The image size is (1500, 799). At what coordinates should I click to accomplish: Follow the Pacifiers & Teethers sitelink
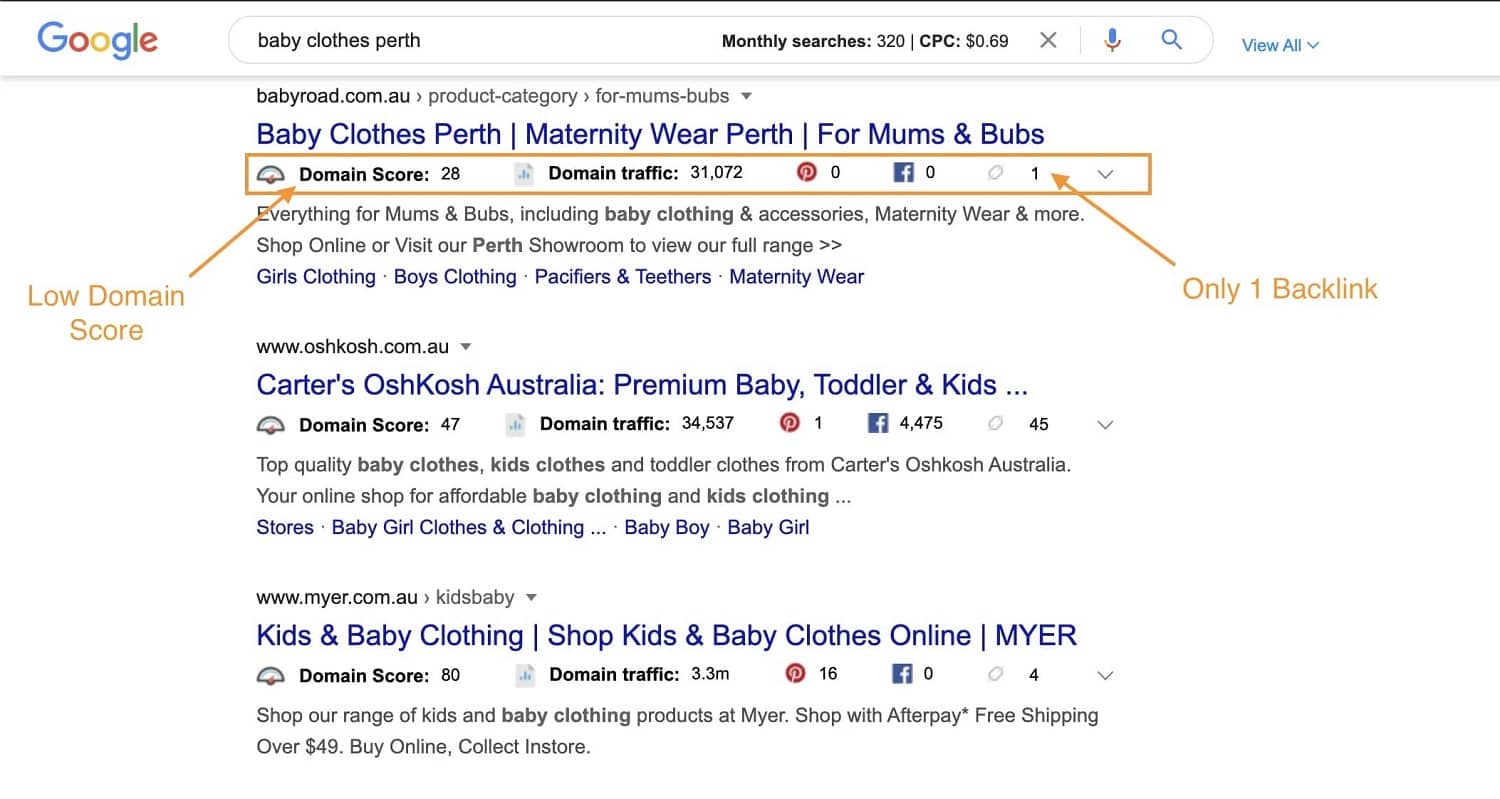pyautogui.click(x=623, y=277)
